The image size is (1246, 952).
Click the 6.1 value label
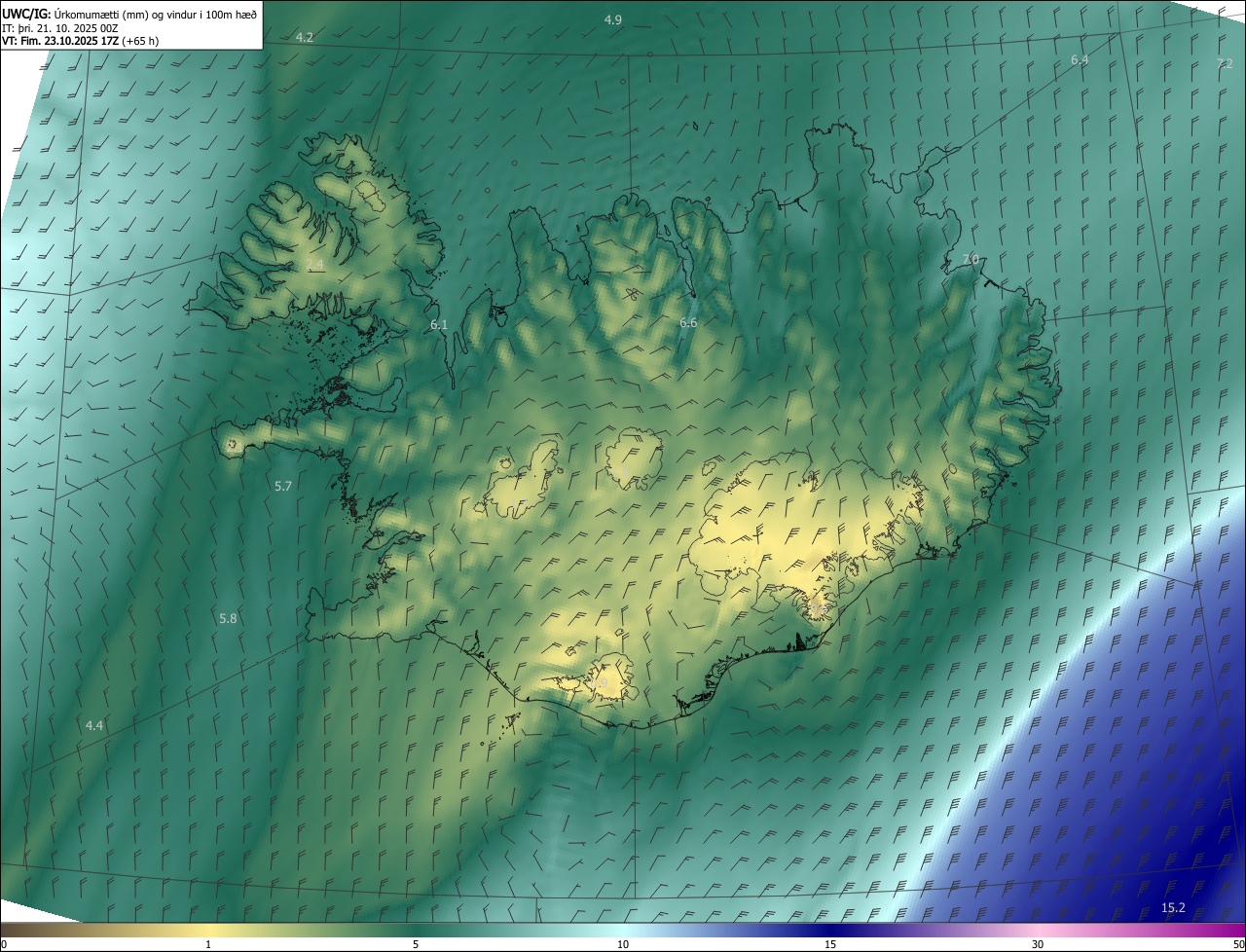click(x=439, y=325)
